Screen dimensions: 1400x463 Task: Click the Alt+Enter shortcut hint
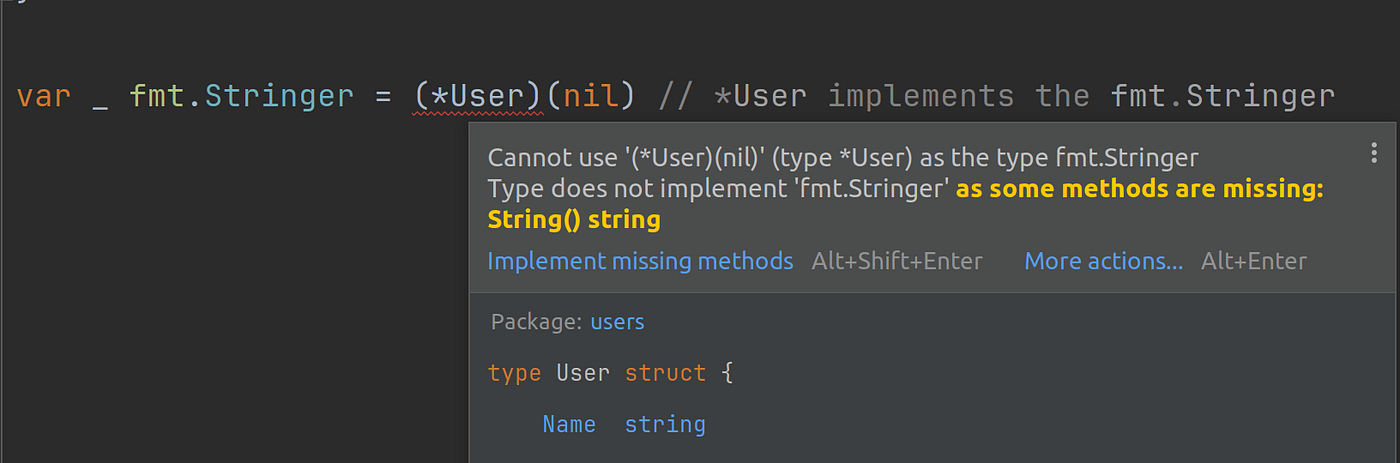click(1254, 261)
